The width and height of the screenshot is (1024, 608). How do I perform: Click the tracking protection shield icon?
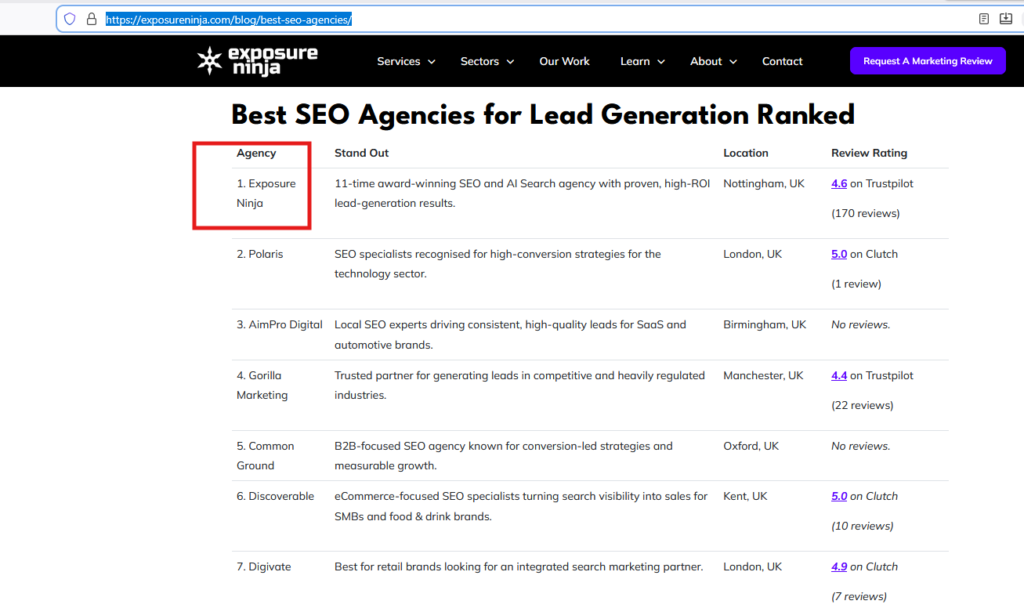[70, 19]
